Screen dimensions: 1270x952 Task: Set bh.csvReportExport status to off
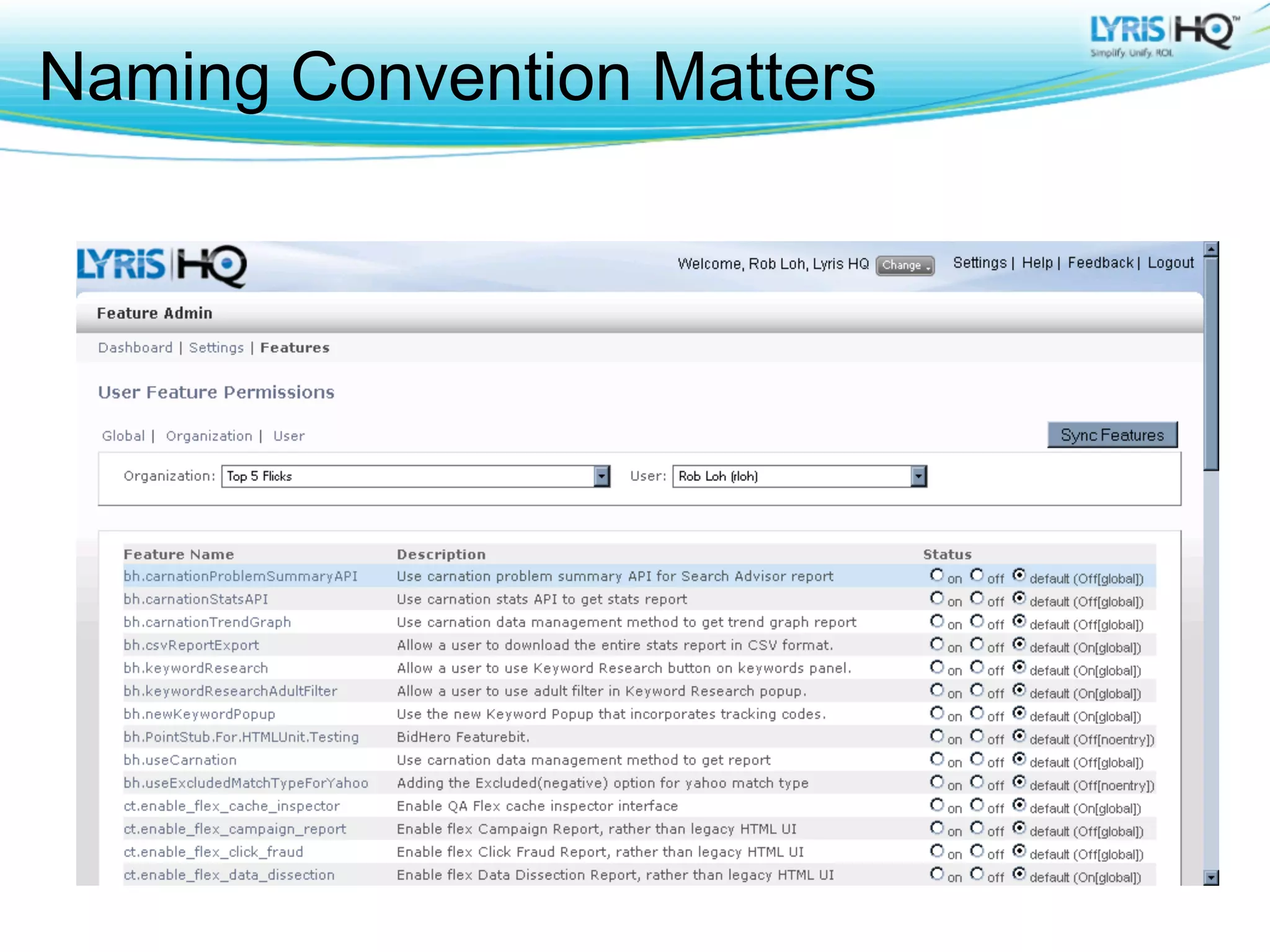click(977, 644)
